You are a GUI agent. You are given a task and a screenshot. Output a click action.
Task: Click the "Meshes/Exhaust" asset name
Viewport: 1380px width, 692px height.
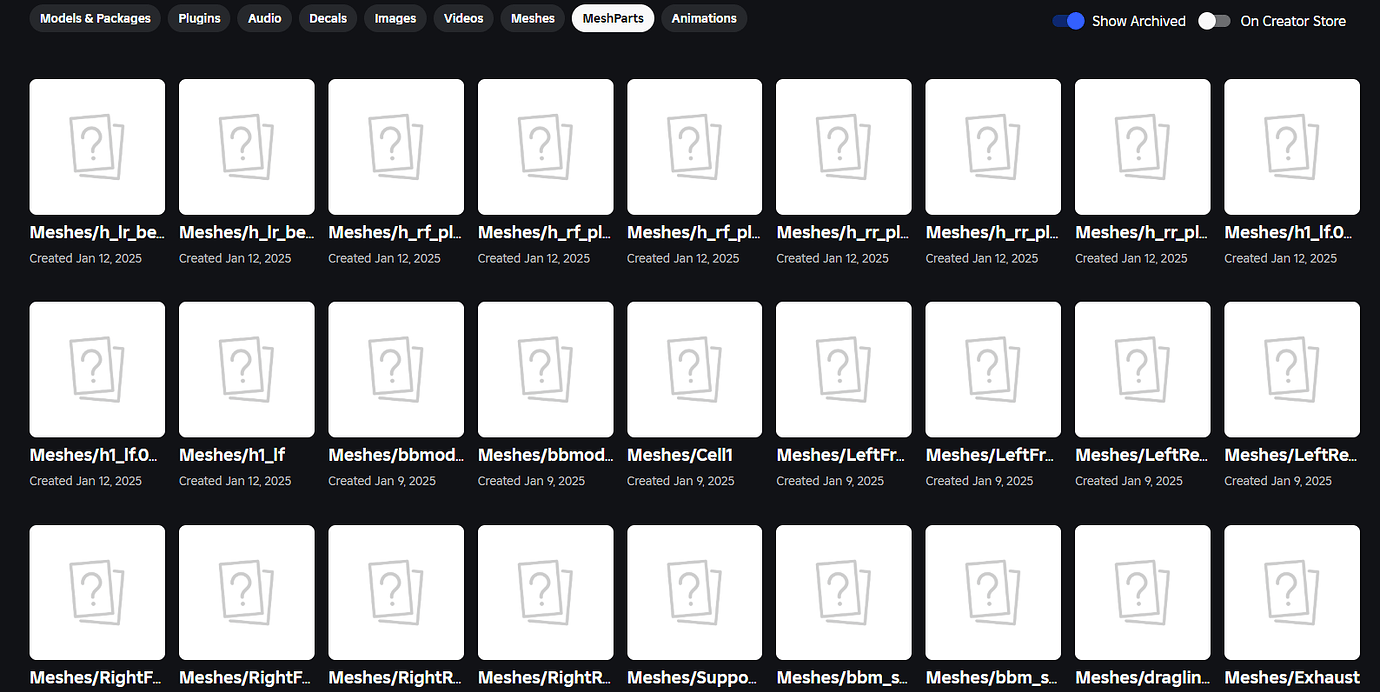(x=1292, y=678)
